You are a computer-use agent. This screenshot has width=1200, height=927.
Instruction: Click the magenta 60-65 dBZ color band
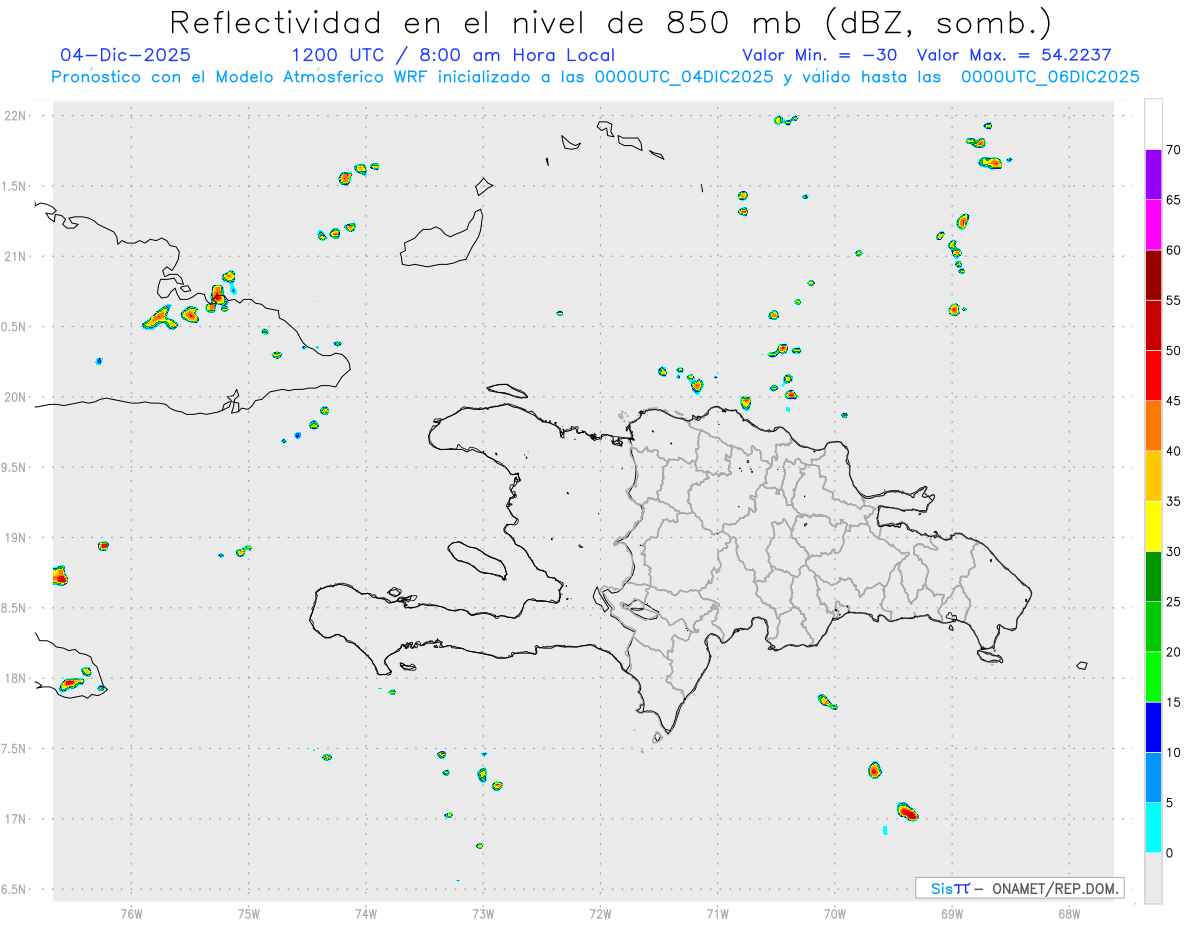1153,225
